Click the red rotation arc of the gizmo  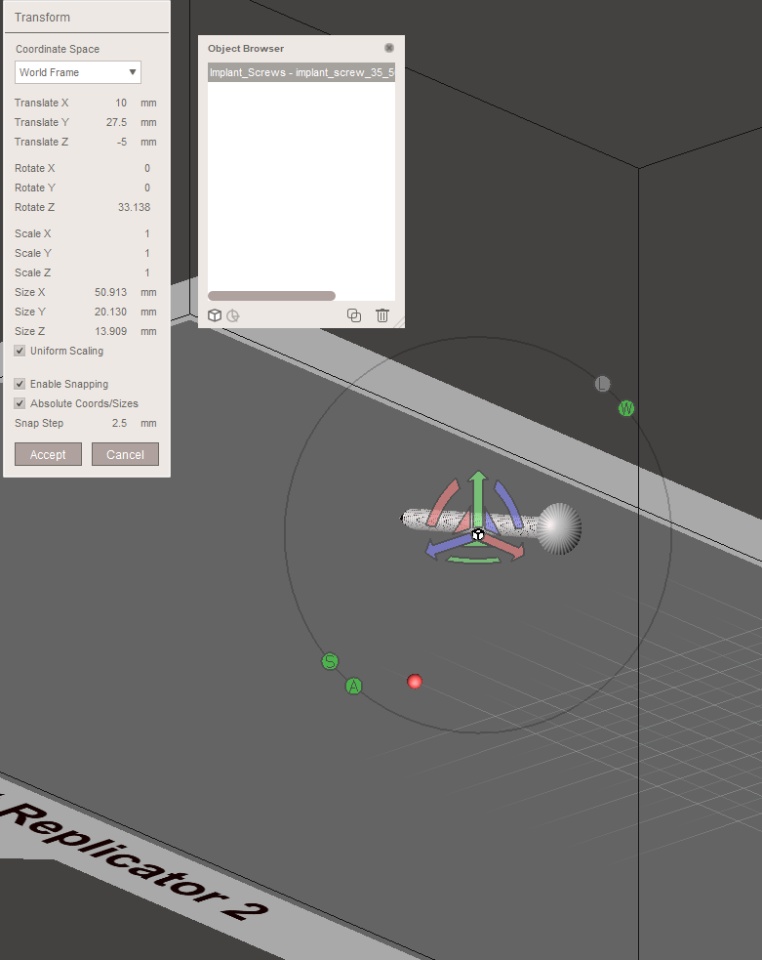[x=443, y=503]
